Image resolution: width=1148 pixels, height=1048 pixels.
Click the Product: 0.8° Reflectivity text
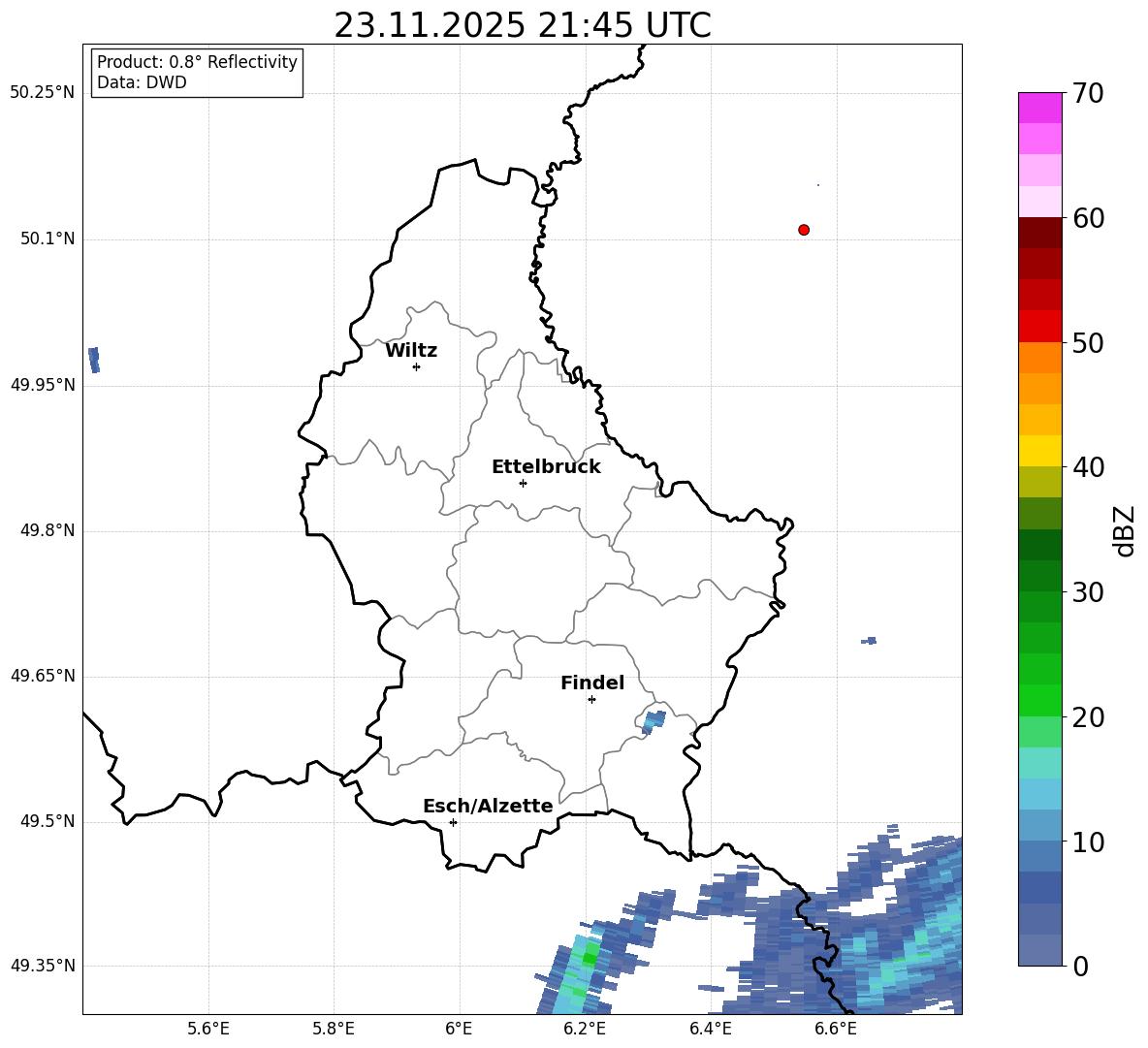(197, 61)
